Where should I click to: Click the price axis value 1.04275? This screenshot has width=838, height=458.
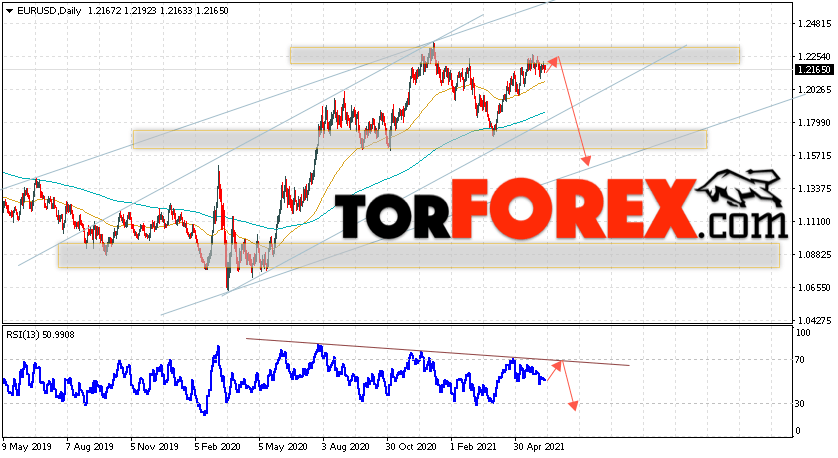tap(814, 321)
